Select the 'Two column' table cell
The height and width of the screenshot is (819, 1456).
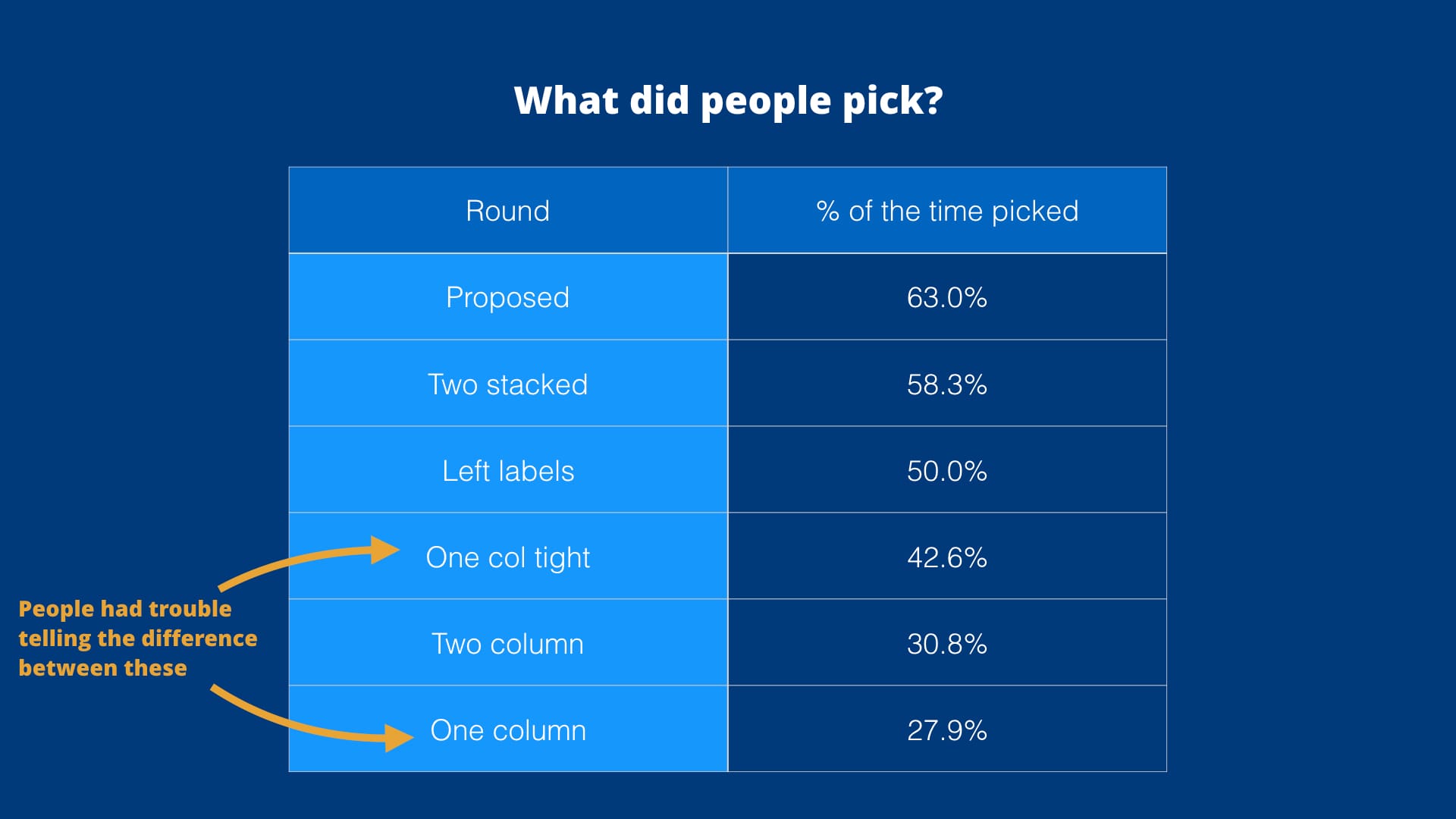click(507, 644)
